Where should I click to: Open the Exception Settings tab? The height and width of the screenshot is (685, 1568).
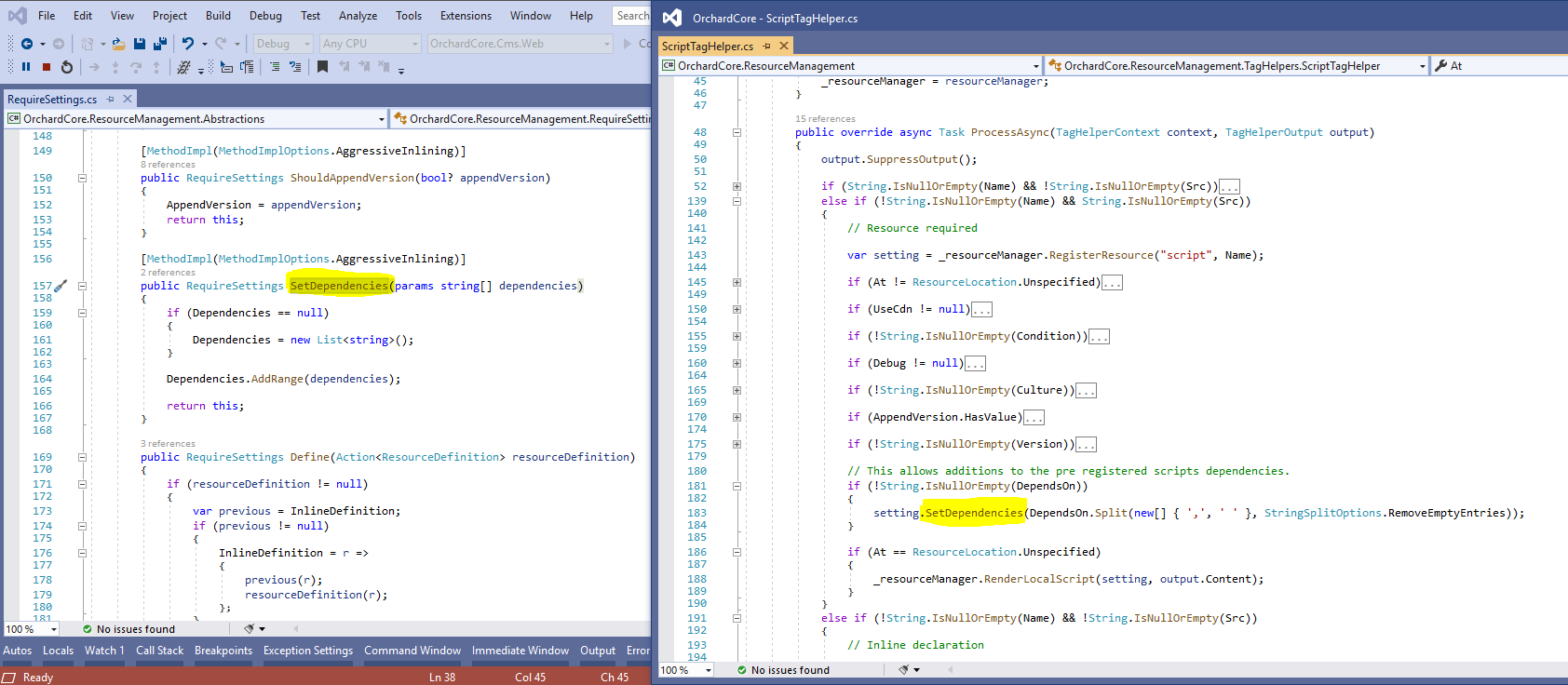[x=308, y=651]
